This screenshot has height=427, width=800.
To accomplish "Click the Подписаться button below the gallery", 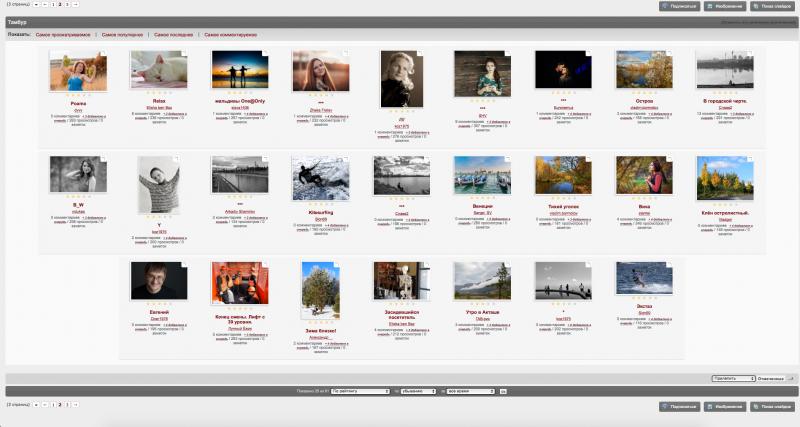I will click(x=679, y=407).
